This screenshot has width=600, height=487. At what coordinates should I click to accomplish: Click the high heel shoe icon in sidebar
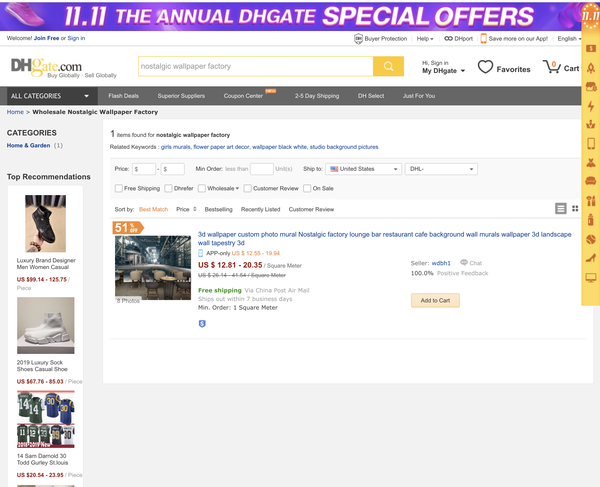pyautogui.click(x=591, y=258)
